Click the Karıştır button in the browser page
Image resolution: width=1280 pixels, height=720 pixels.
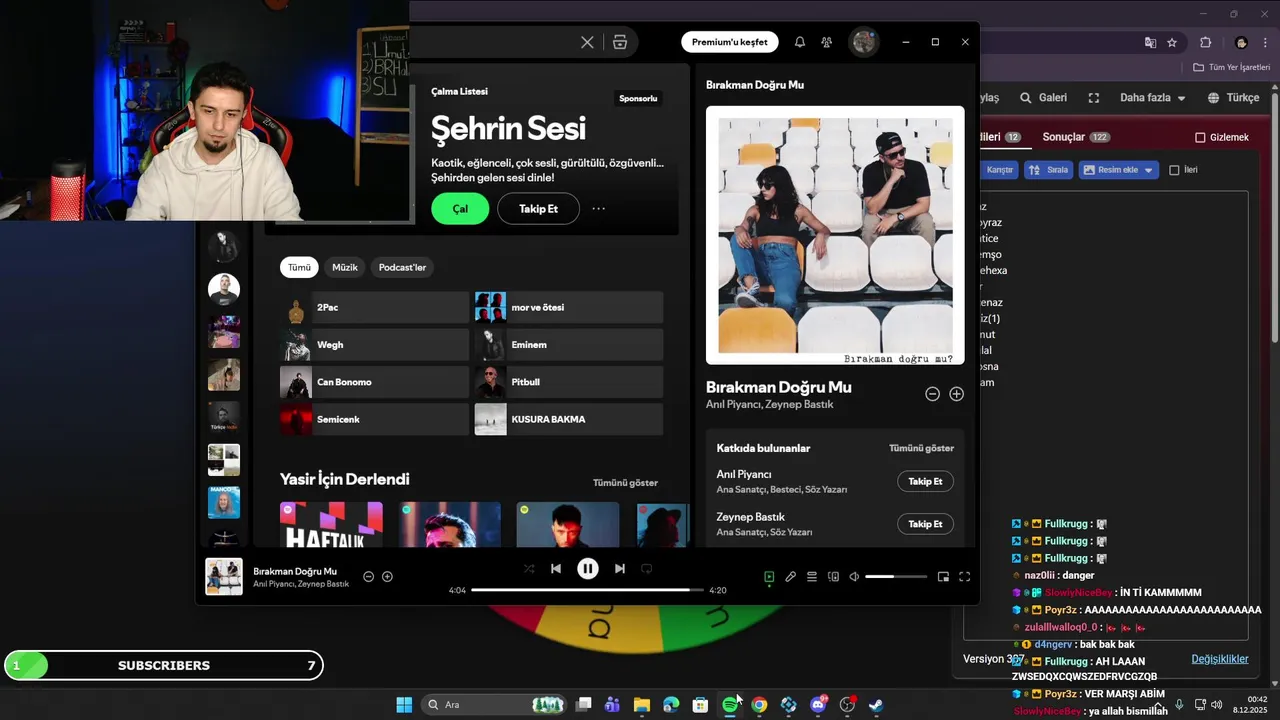[998, 170]
